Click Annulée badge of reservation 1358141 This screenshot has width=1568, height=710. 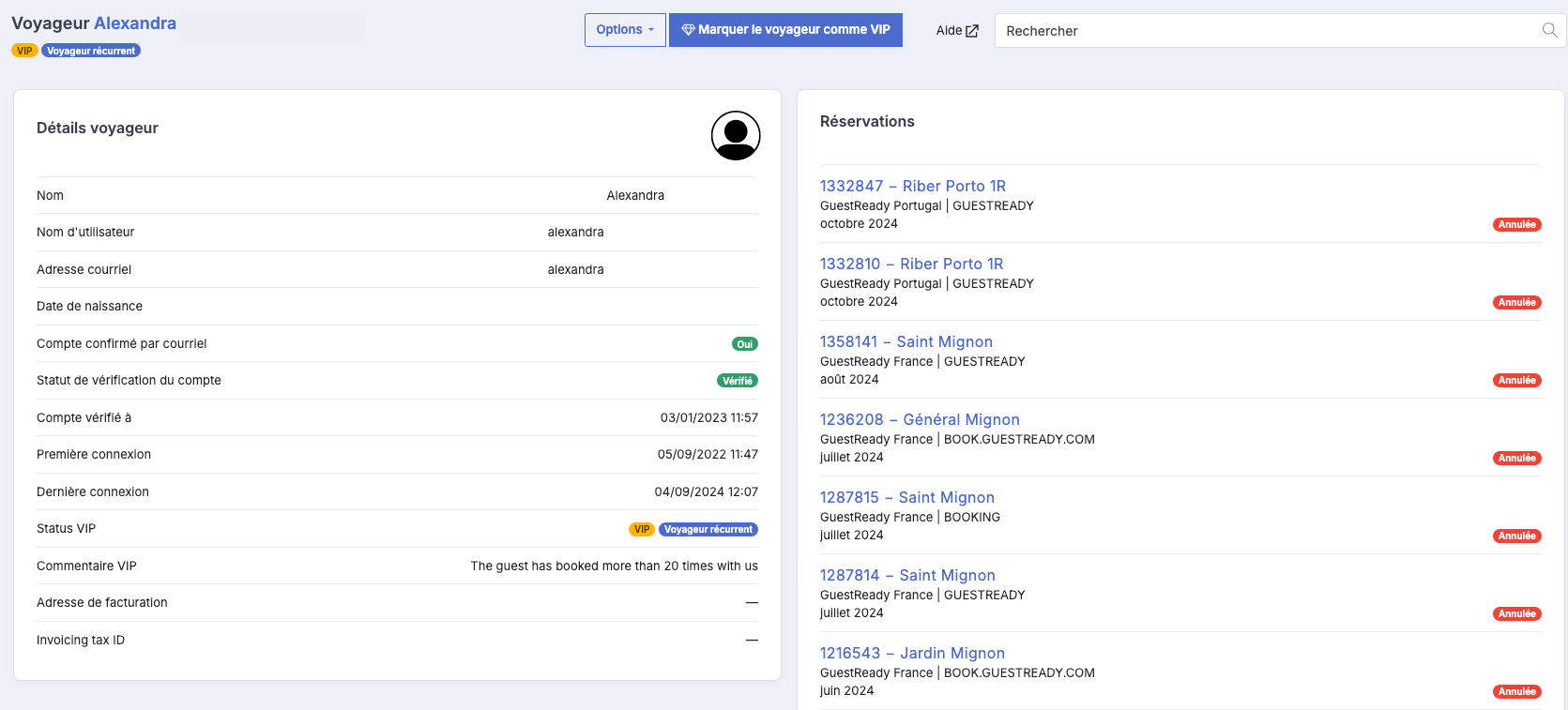1516,380
